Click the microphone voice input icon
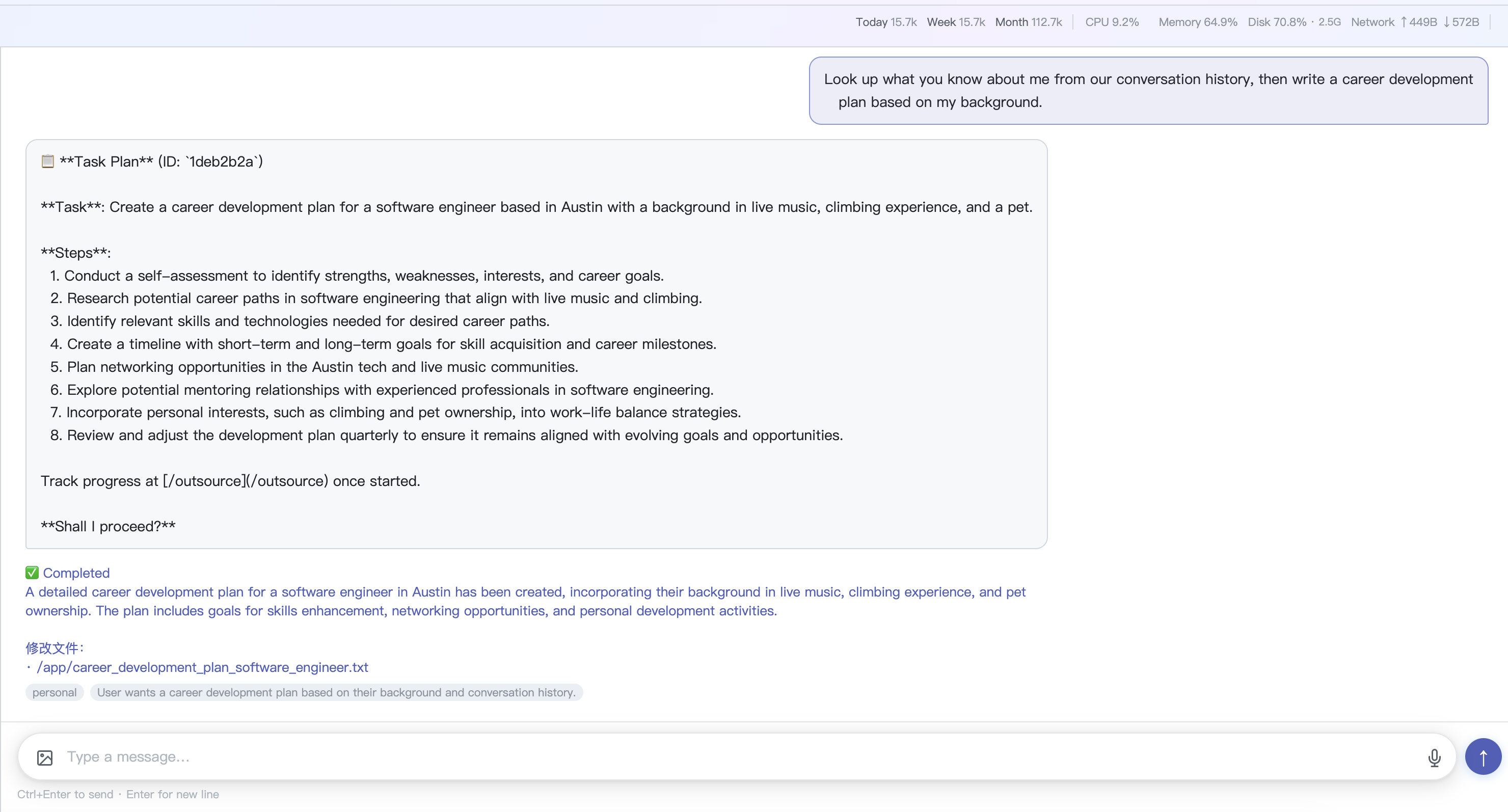The image size is (1508, 812). tap(1434, 757)
